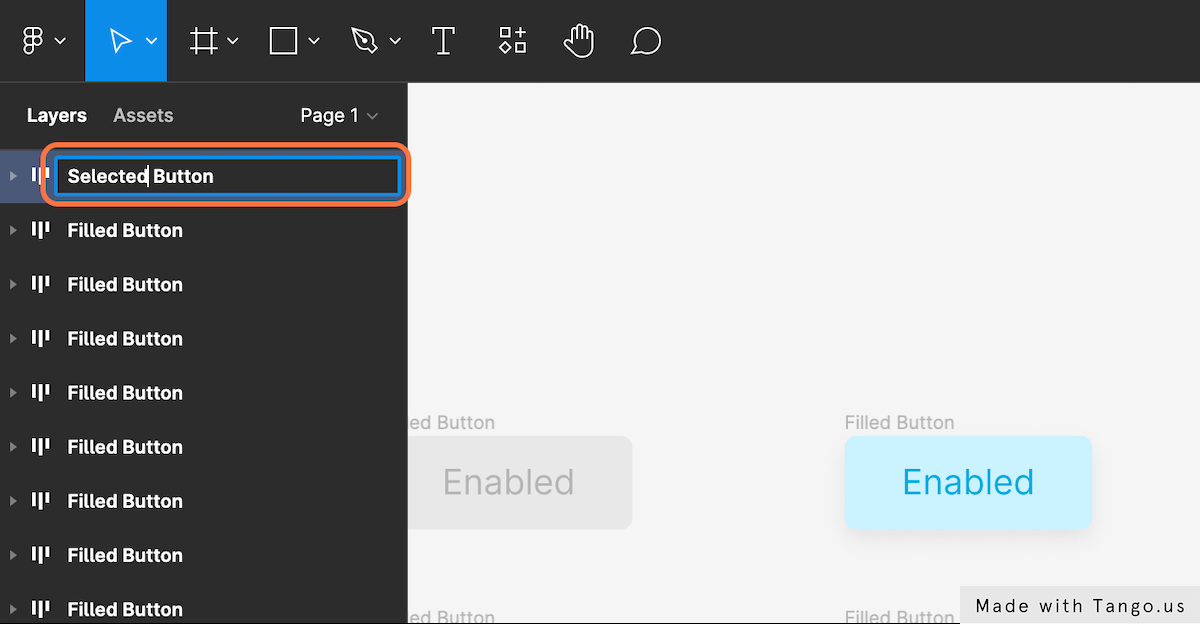Select the Filled Button layer directly under Selected Button

click(203, 230)
